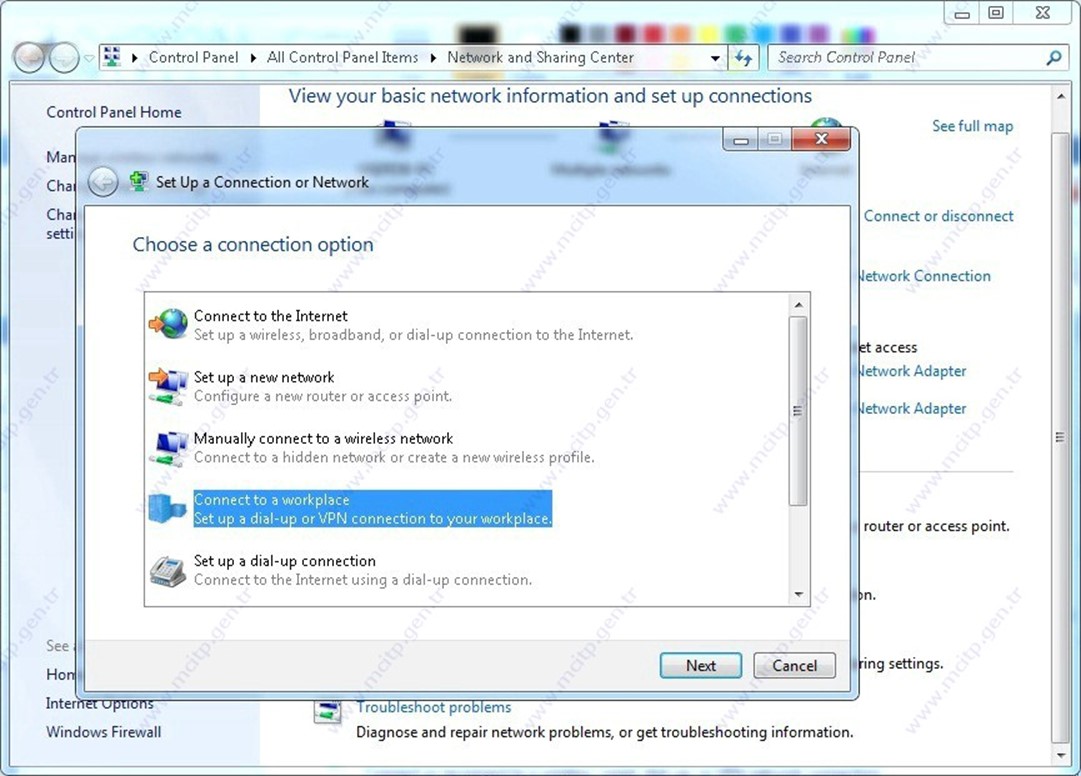Open Control Panel Home link
The image size is (1081, 776).
coord(114,112)
